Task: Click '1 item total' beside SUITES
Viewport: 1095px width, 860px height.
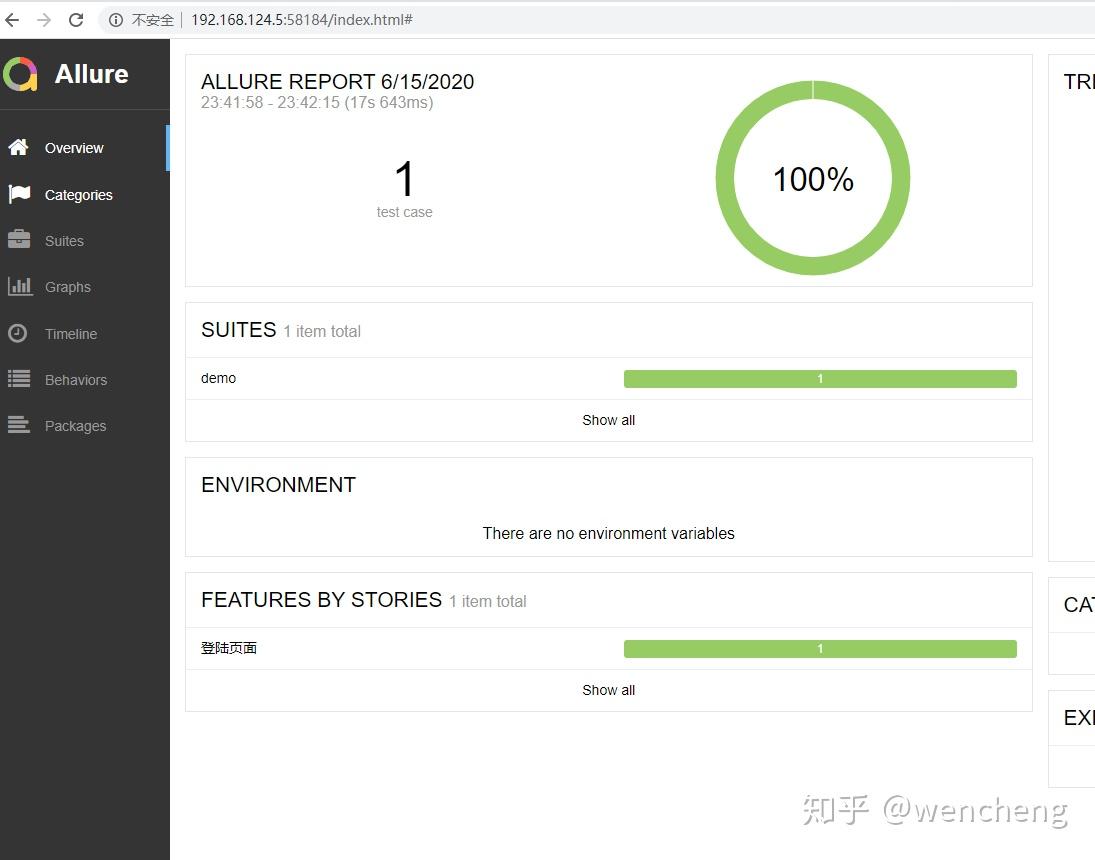Action: click(322, 331)
